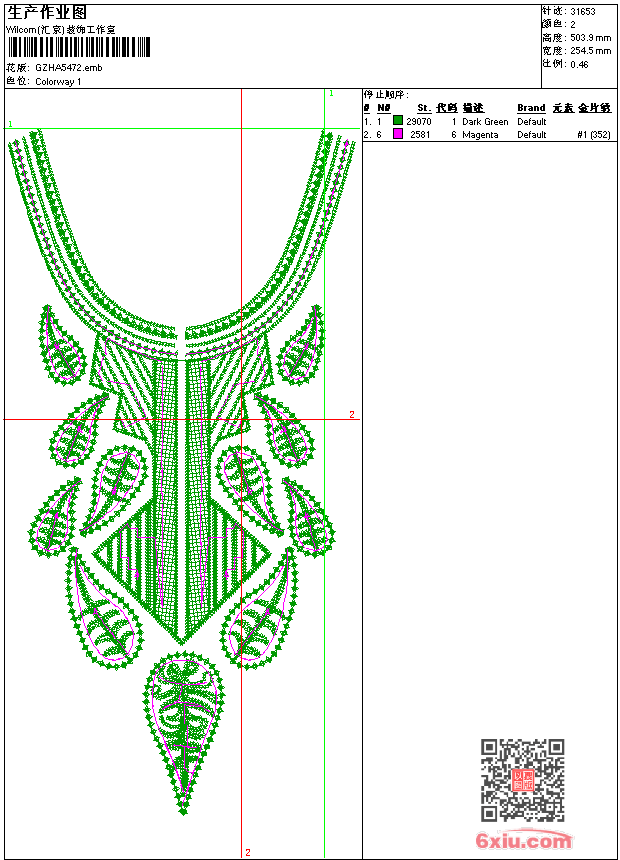Image resolution: width=620 pixels, height=860 pixels.
Task: Click the St. column header
Action: coord(424,108)
